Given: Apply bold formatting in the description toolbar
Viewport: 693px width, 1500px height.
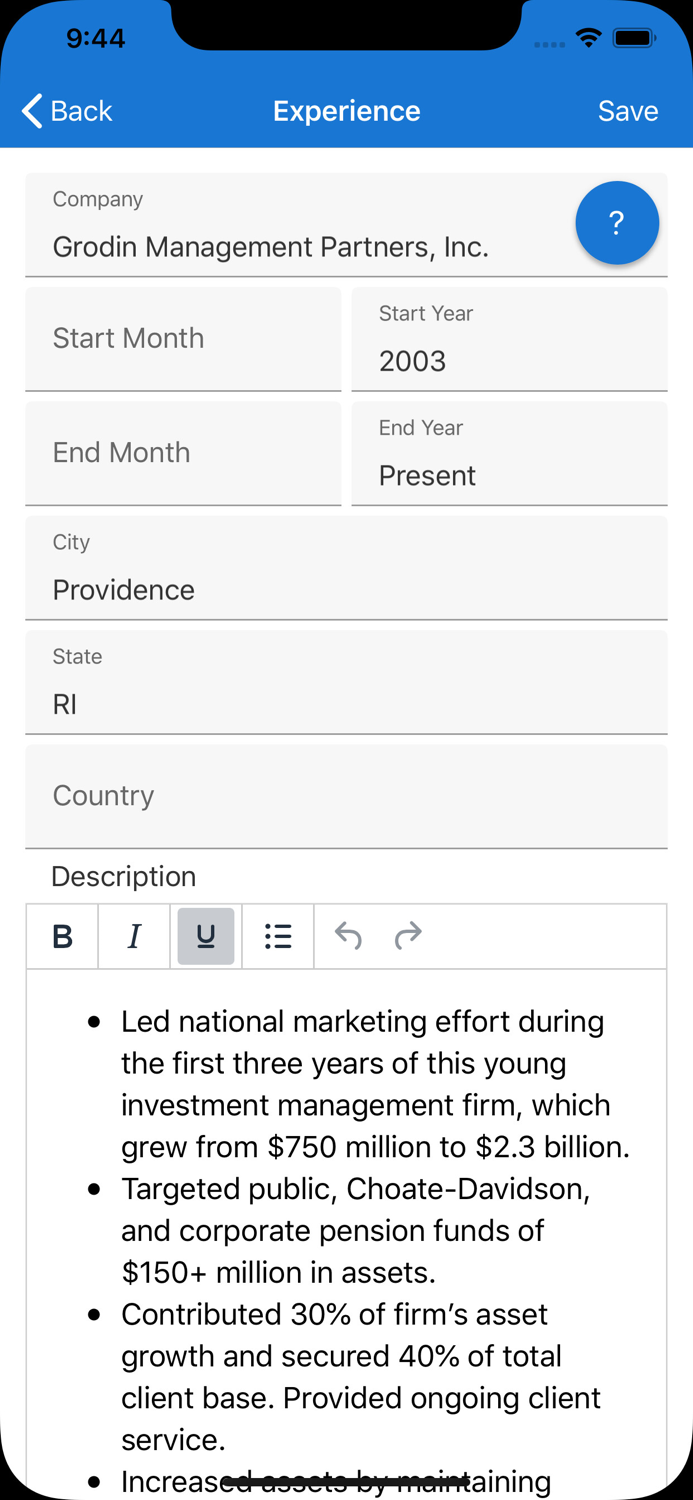Looking at the screenshot, I should pos(62,936).
